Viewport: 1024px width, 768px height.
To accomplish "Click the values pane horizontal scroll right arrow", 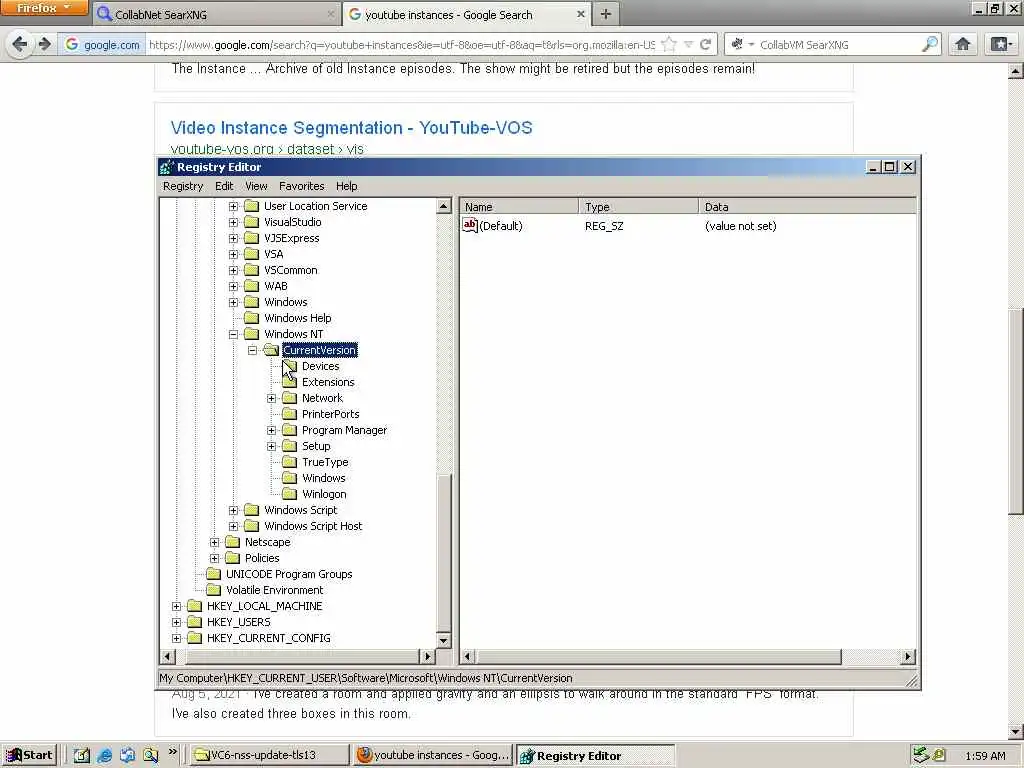I will tap(907, 656).
